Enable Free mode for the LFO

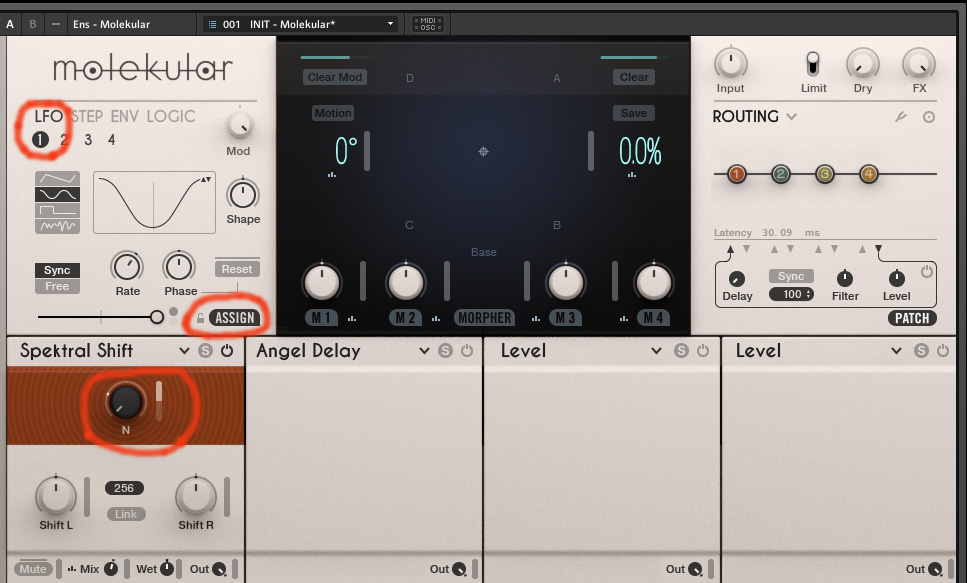click(x=57, y=287)
